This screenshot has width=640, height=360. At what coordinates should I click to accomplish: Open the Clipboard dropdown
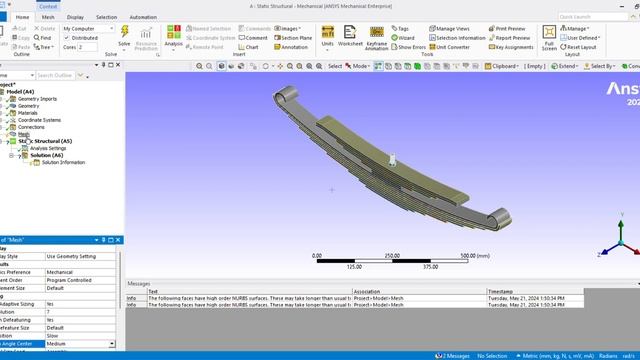tap(502, 66)
